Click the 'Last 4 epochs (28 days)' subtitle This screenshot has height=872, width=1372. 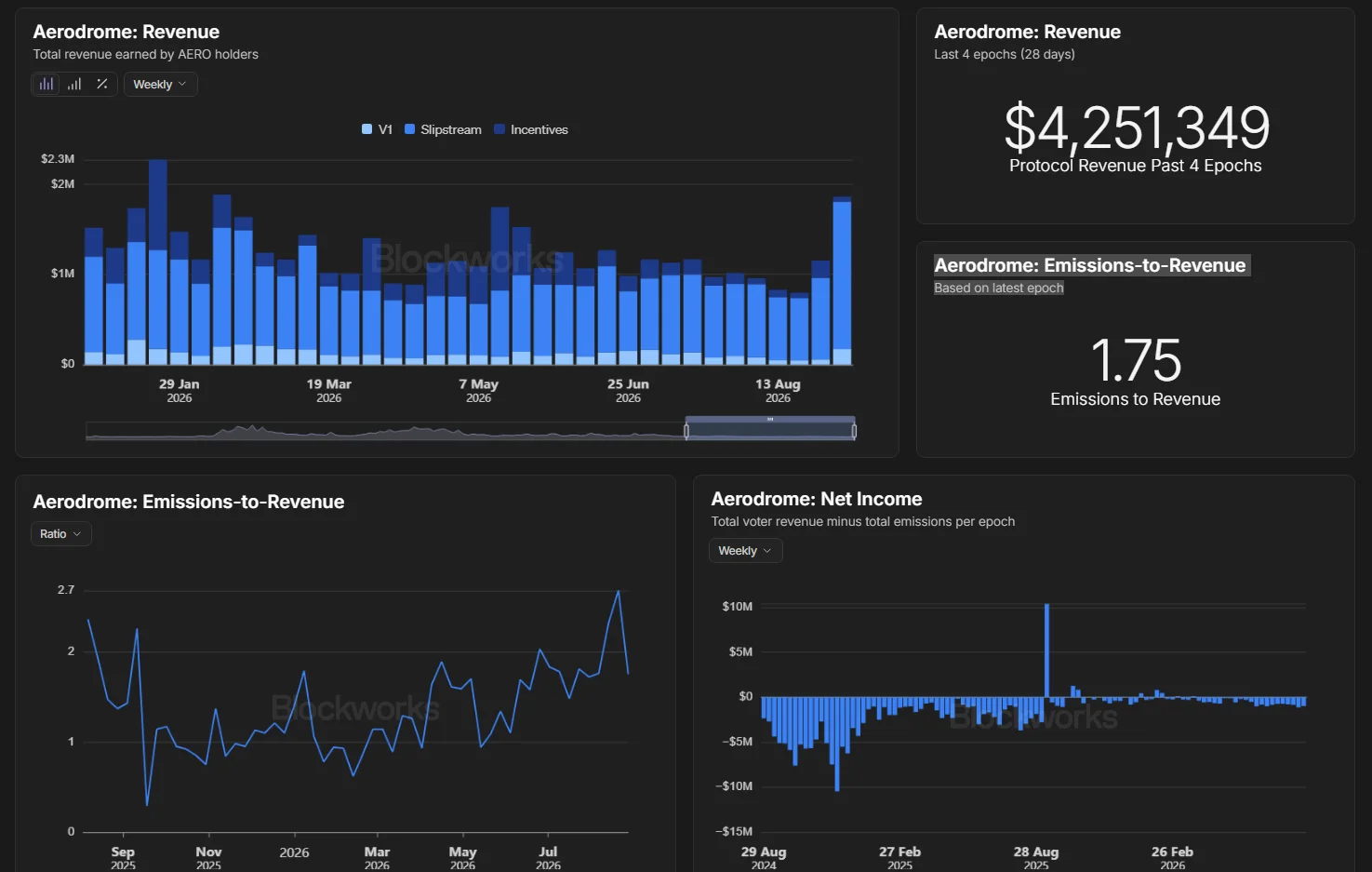[x=1005, y=54]
